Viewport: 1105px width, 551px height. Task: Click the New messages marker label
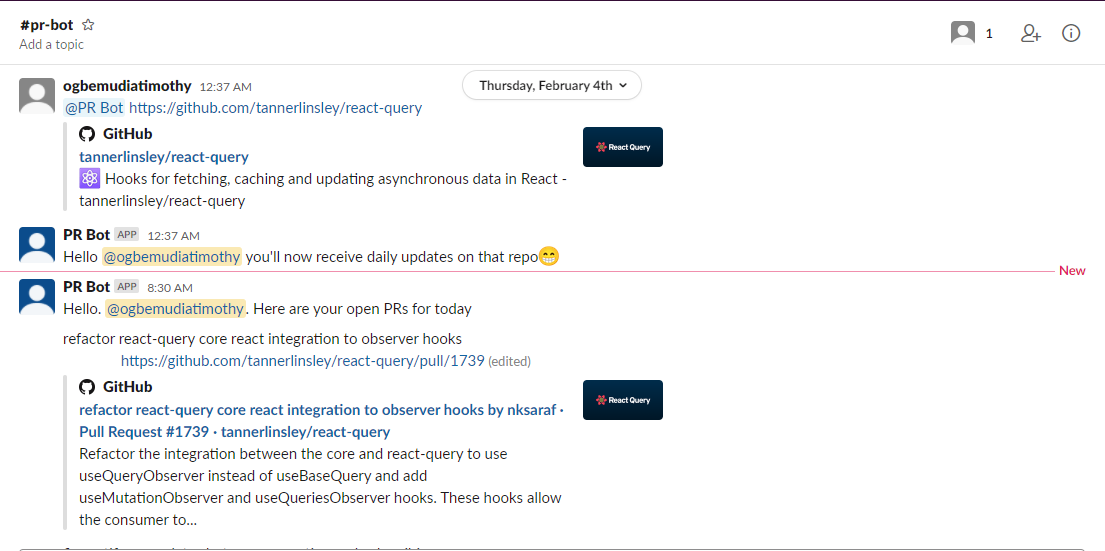click(x=1072, y=271)
